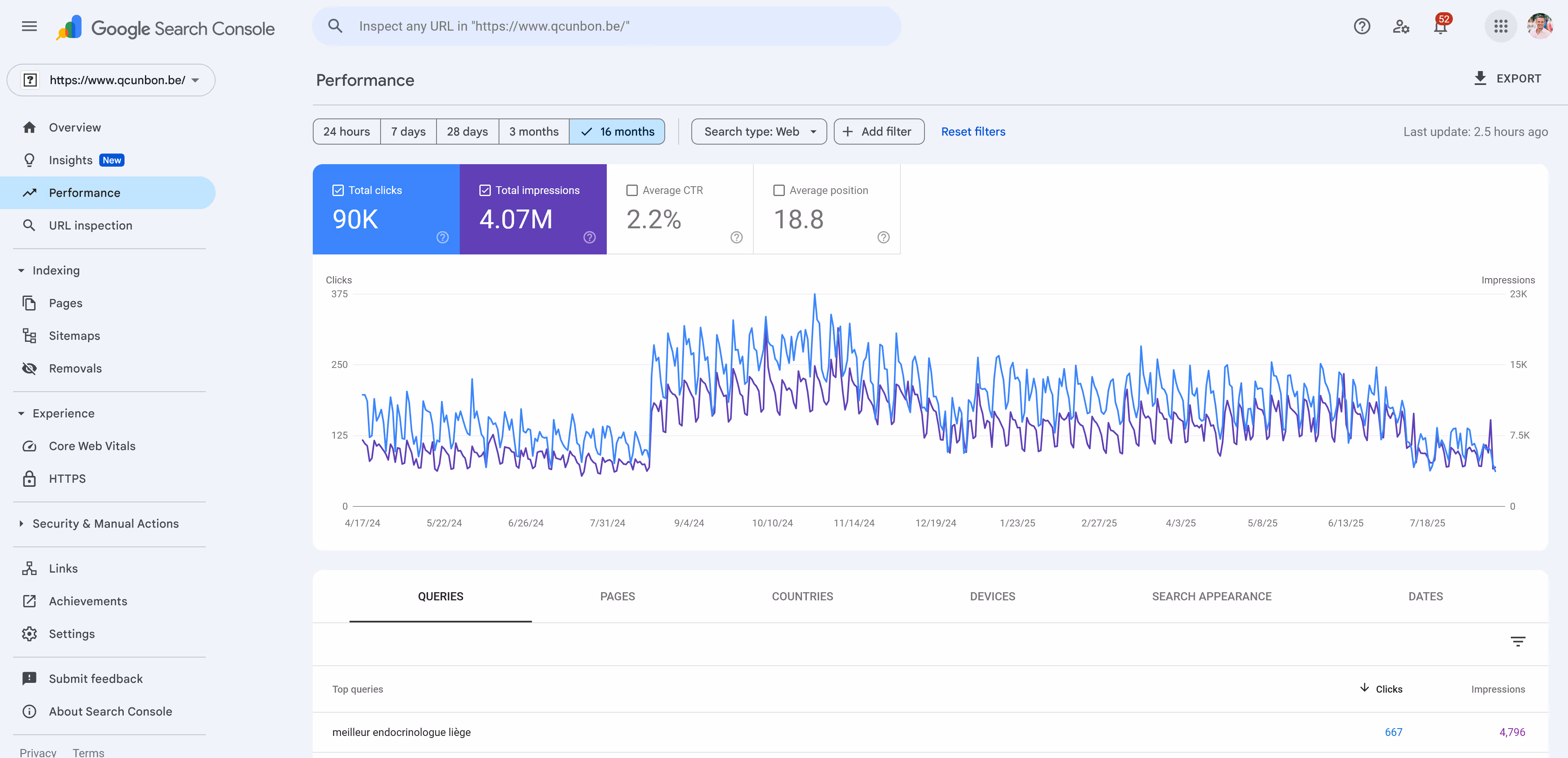
Task: Open user and permissions settings icon
Action: (1401, 26)
